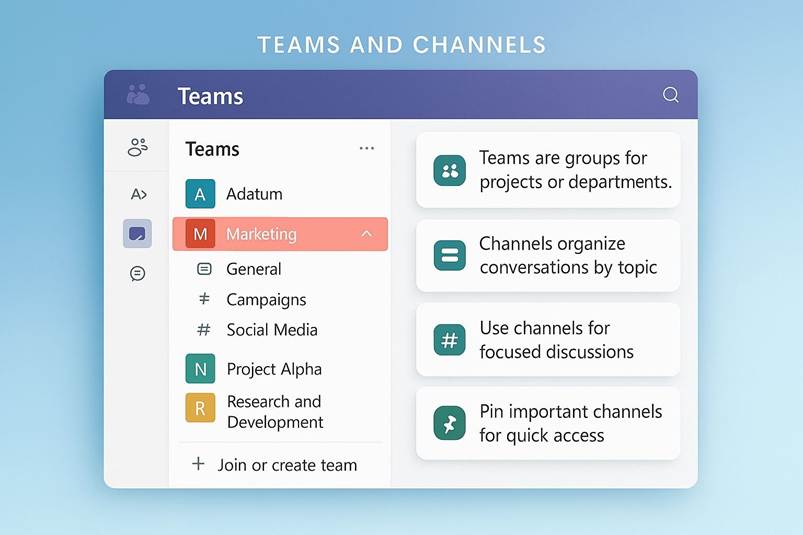803x535 pixels.
Task: Click the 'Channels organize conversations' card
Action: pyautogui.click(x=548, y=256)
